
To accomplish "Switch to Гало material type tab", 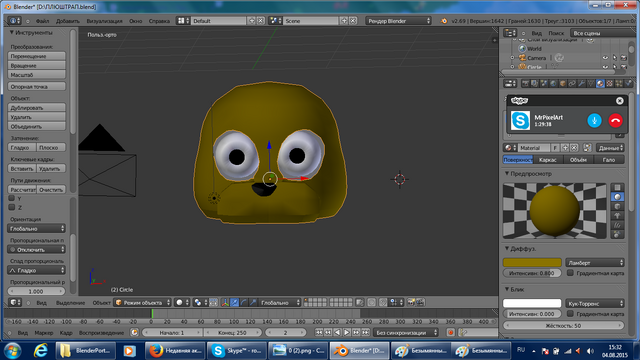I will (609, 160).
